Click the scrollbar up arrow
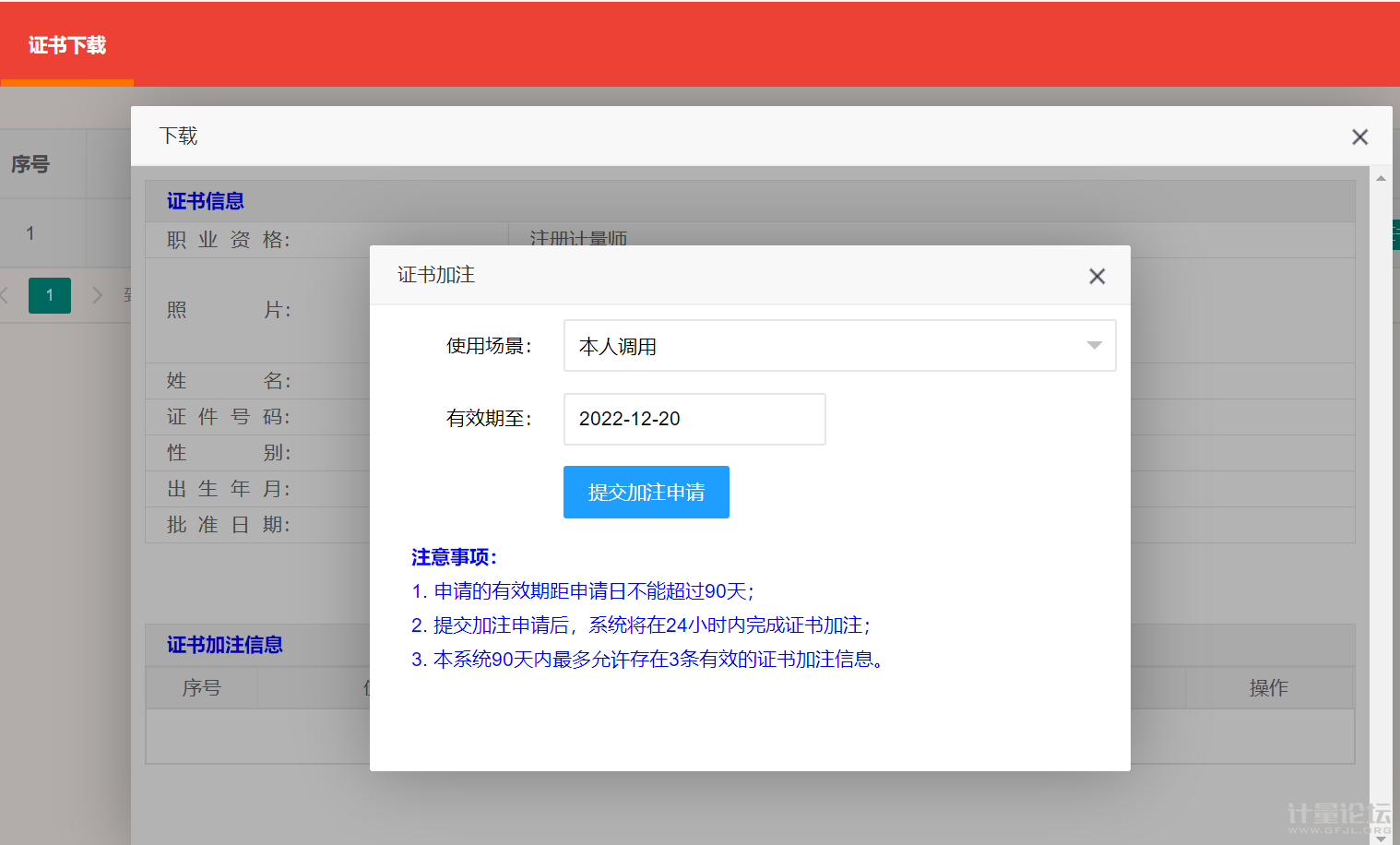Screen dimensions: 1400x845 coord(1381,178)
